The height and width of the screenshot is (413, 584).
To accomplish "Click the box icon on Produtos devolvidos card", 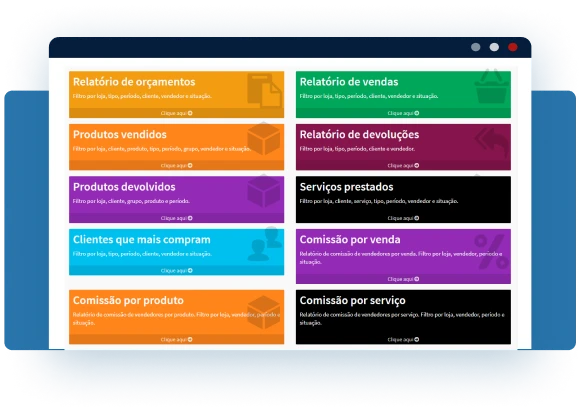I will coord(264,191).
